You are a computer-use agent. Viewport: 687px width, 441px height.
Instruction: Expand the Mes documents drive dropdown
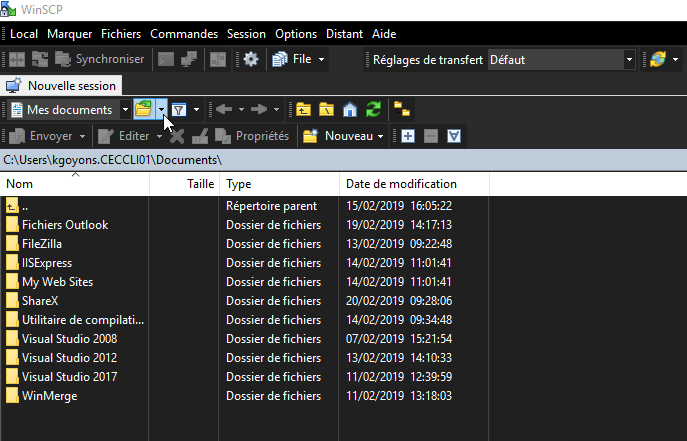coord(124,109)
